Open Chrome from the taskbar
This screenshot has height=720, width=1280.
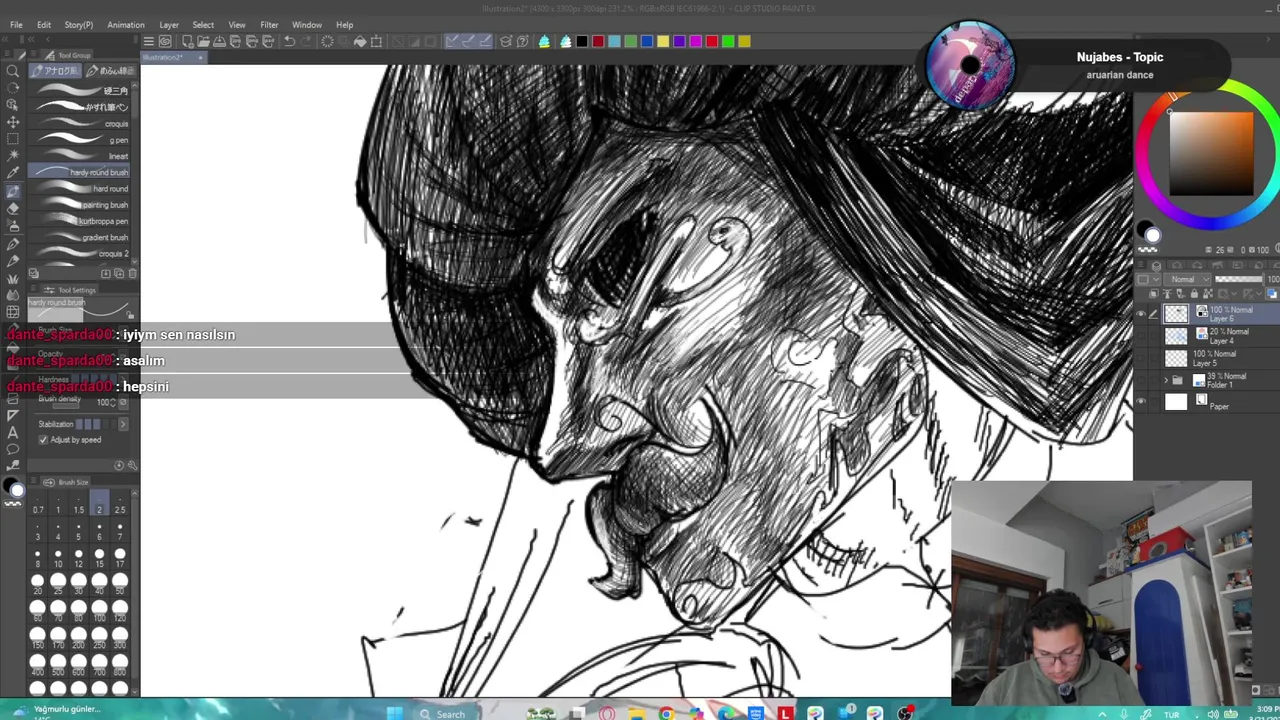tap(666, 713)
